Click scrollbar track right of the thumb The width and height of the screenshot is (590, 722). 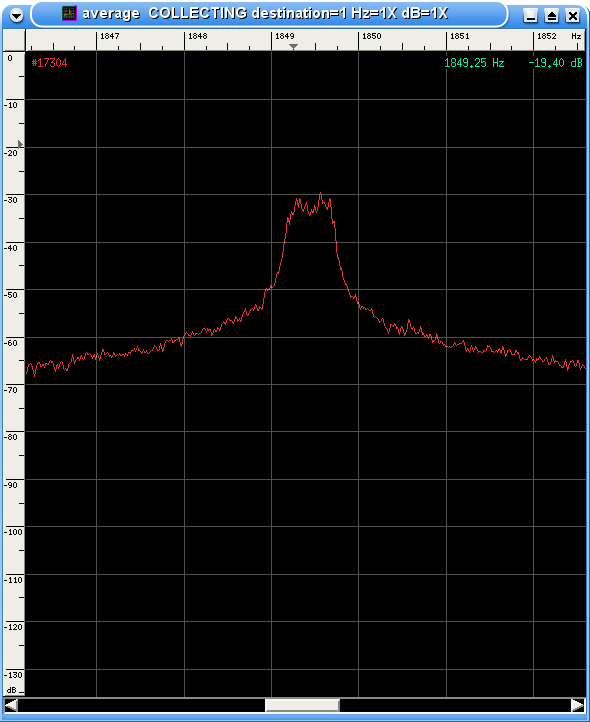[x=455, y=705]
